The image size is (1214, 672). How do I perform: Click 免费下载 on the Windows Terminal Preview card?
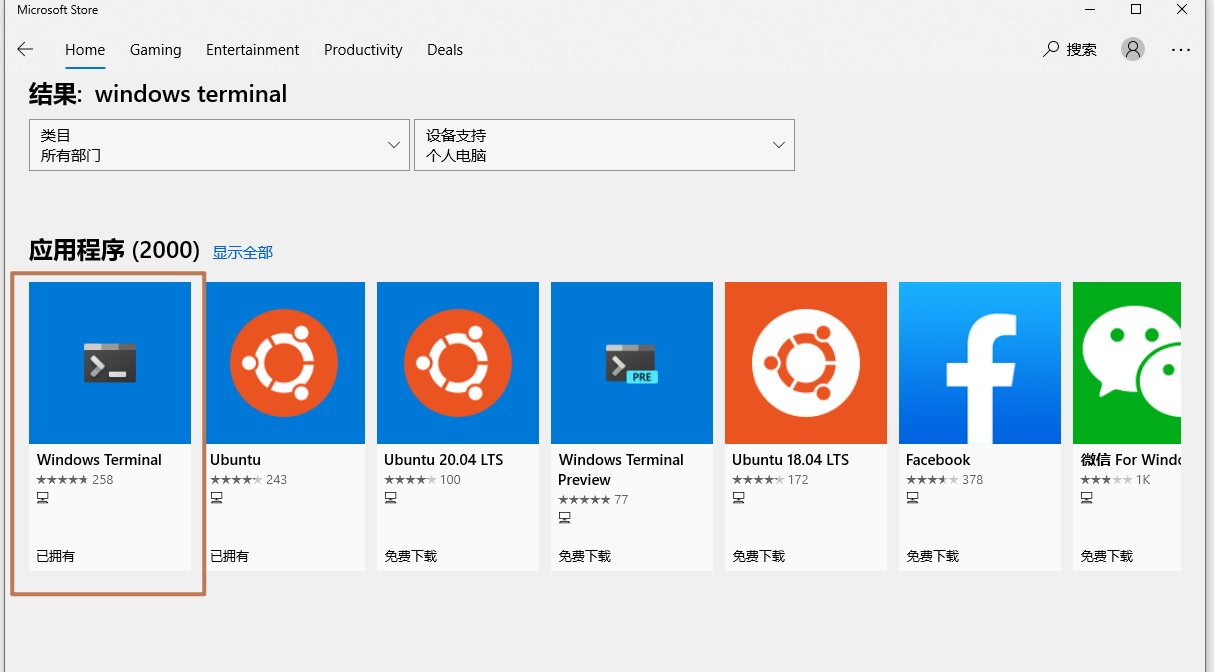coord(585,556)
